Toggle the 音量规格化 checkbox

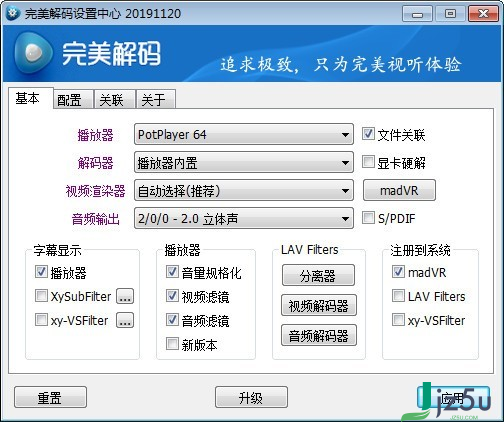point(172,272)
